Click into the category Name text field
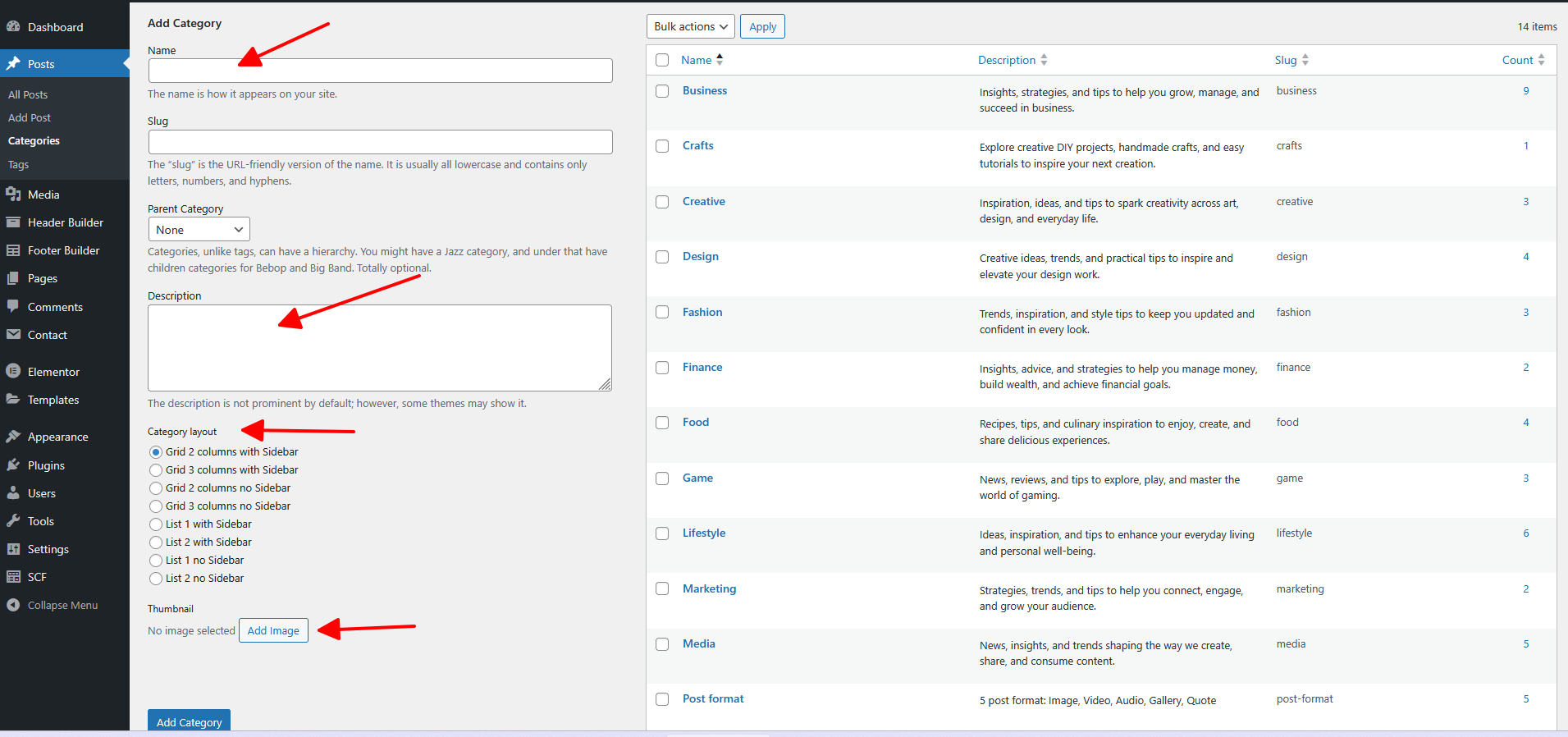The height and width of the screenshot is (737, 1568). [380, 71]
